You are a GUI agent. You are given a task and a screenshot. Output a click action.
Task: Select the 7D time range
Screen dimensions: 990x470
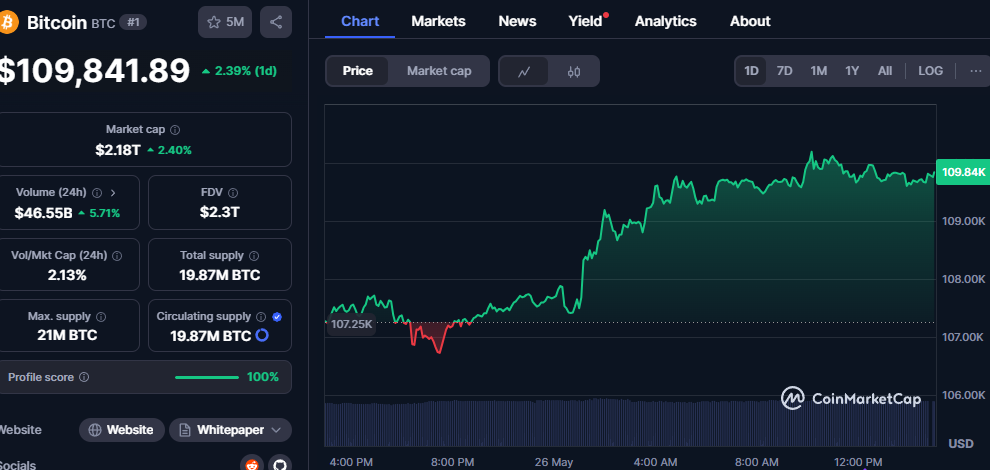tap(784, 71)
